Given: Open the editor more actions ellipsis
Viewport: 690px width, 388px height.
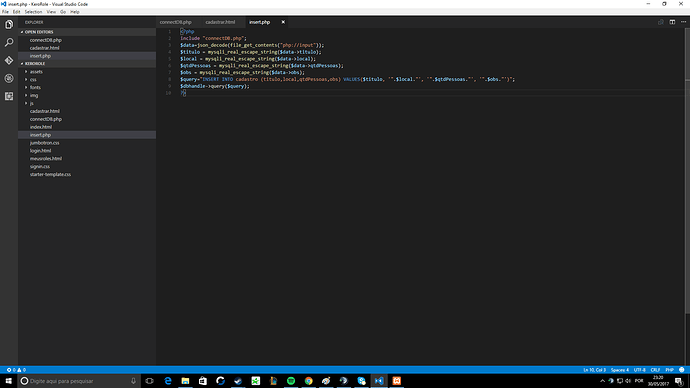Looking at the screenshot, I should click(x=683, y=22).
